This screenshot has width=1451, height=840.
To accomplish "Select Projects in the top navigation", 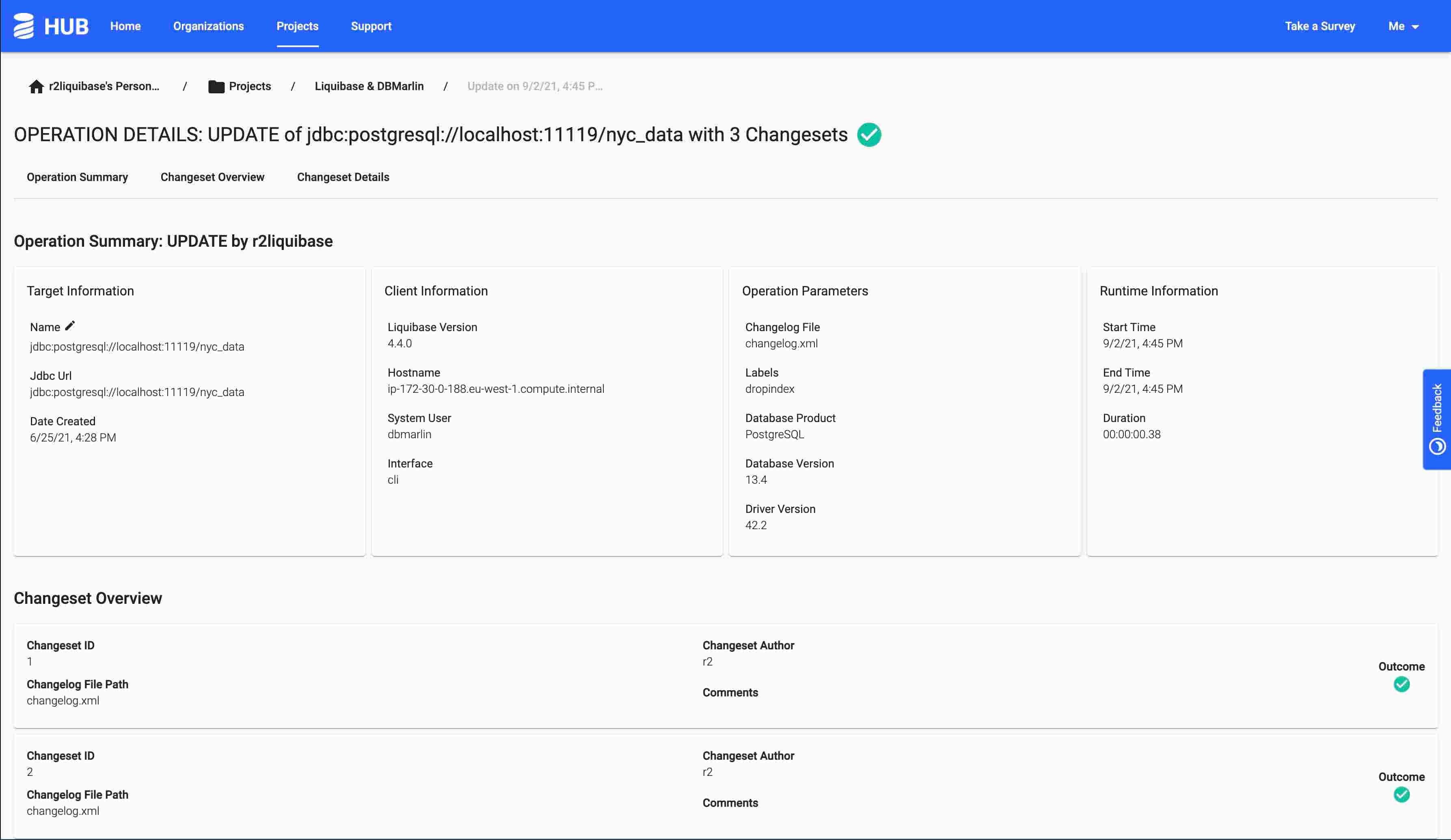I will pyautogui.click(x=297, y=26).
